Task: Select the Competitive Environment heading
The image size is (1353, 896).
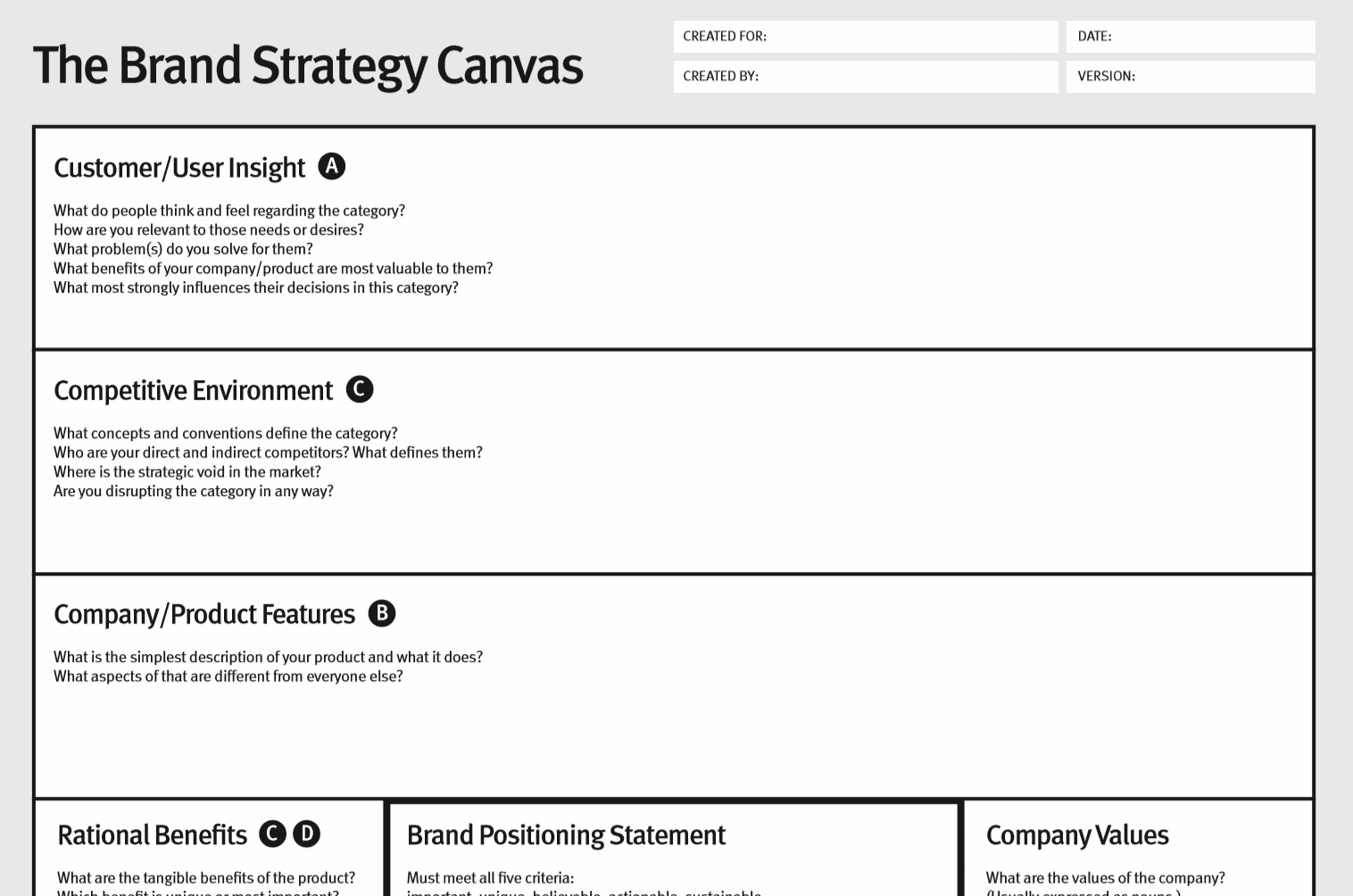Action: (x=193, y=391)
